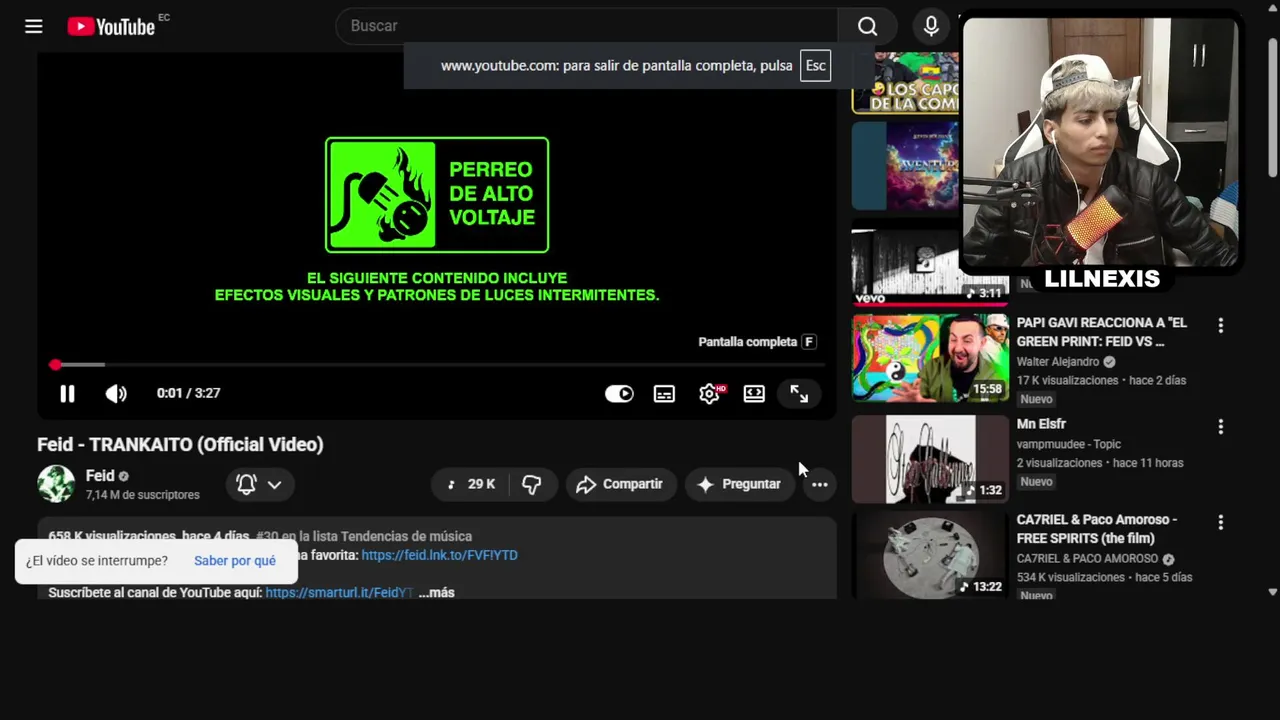Open Feid channel avatar

click(x=56, y=484)
